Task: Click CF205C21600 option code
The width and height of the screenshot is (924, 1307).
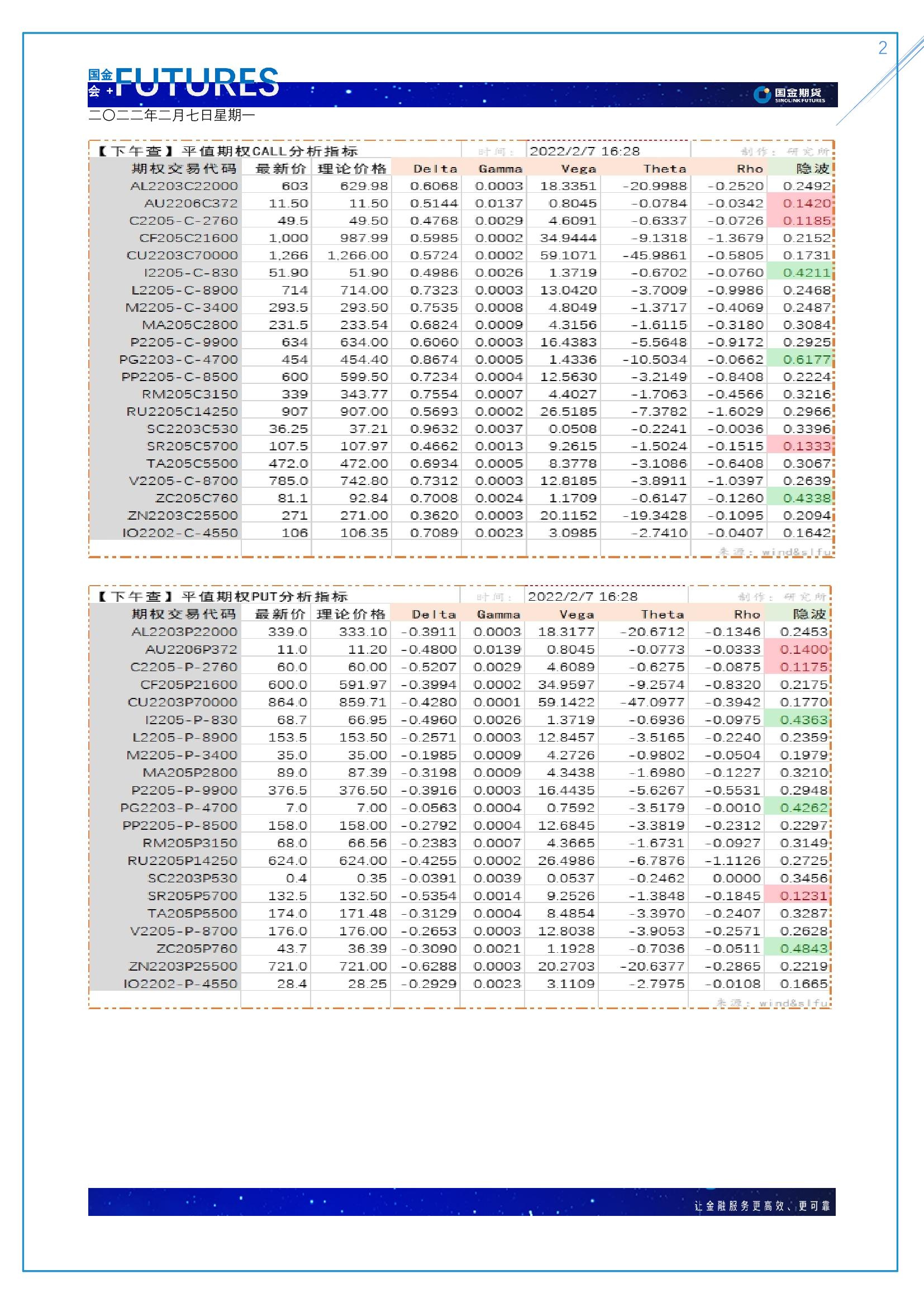Action: [x=189, y=238]
